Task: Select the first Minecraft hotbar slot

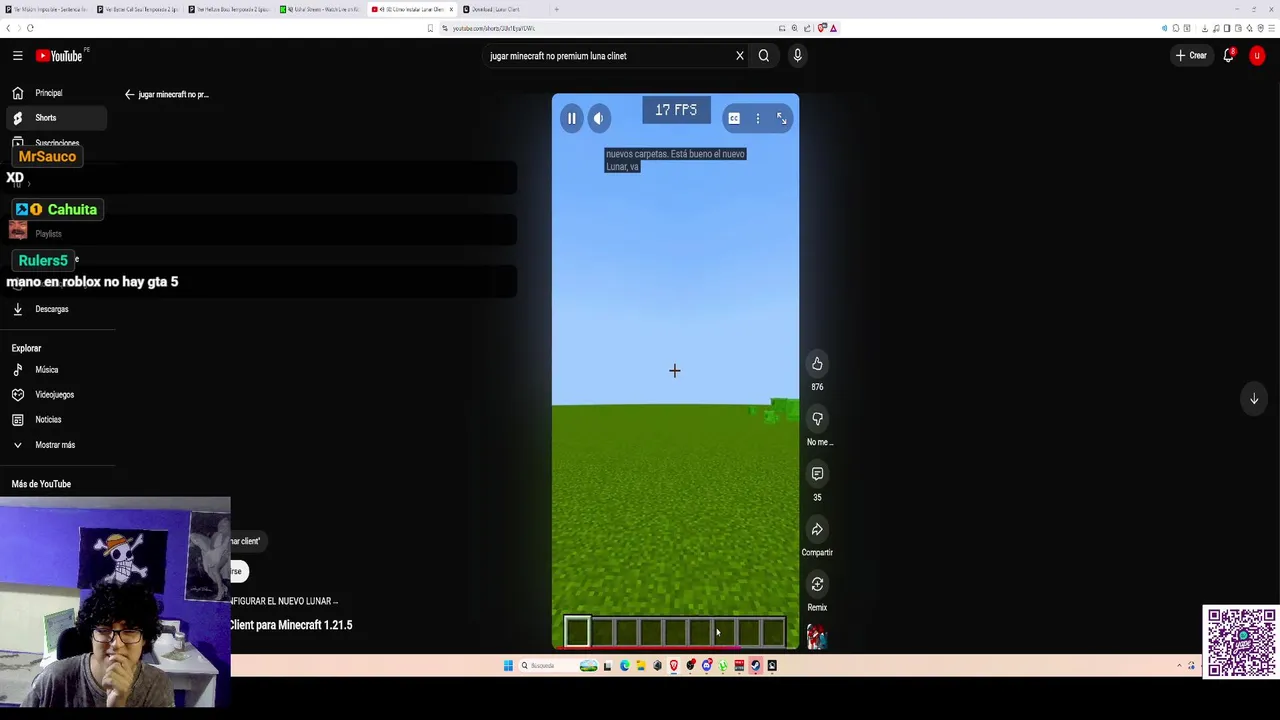Action: [577, 631]
